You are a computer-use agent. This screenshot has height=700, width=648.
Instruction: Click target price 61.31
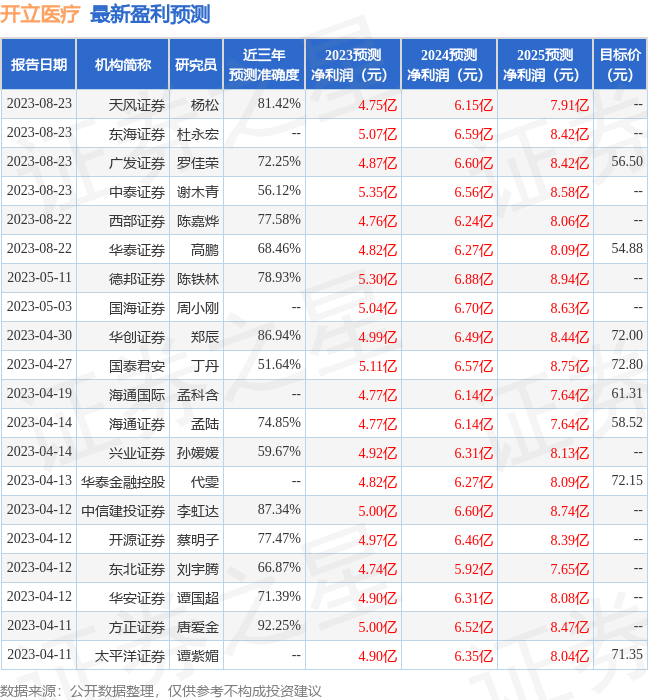point(627,394)
